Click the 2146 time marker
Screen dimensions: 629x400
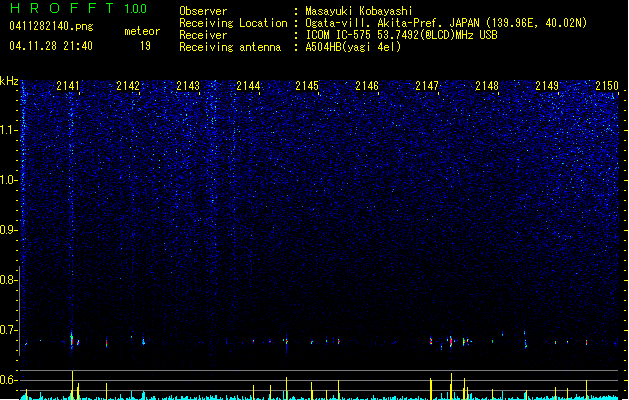click(367, 86)
